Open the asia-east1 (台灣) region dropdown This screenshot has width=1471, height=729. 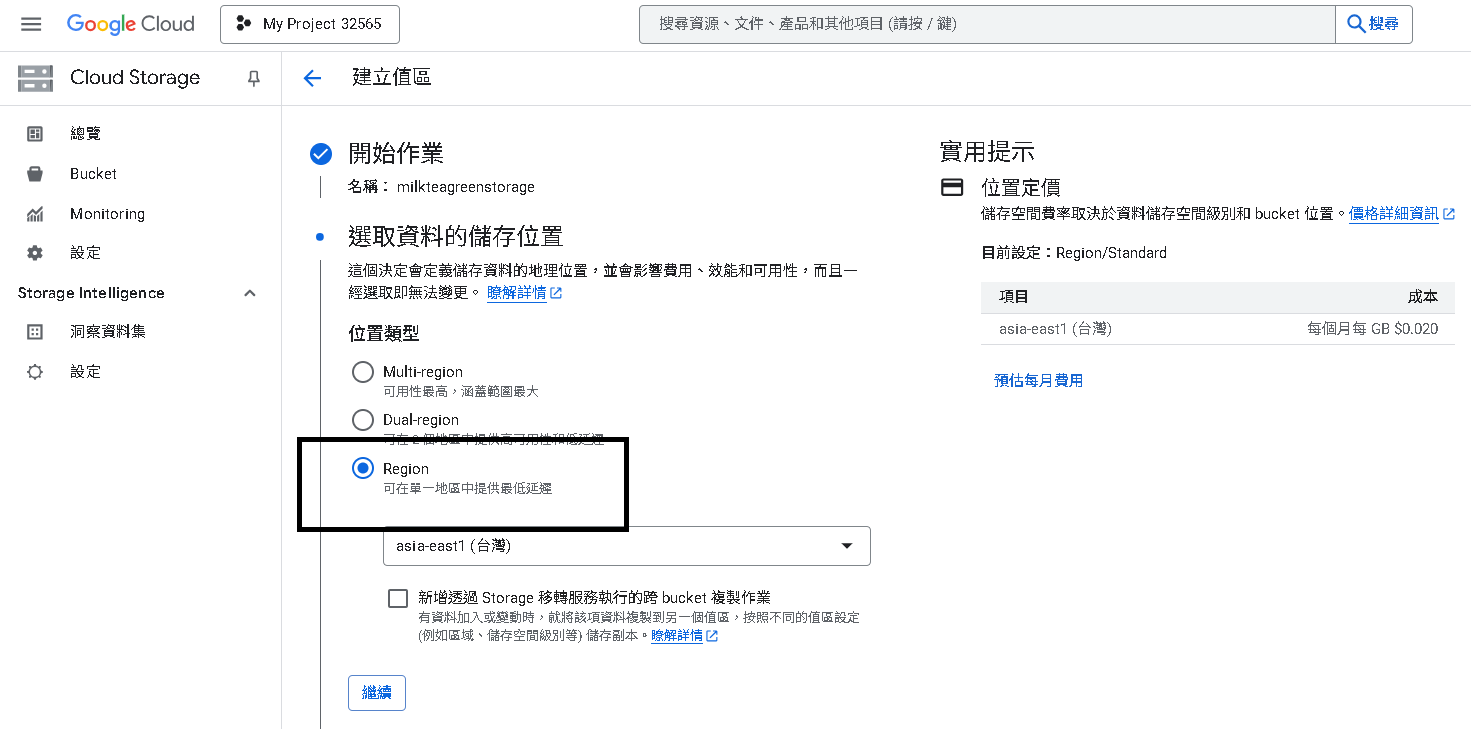627,546
